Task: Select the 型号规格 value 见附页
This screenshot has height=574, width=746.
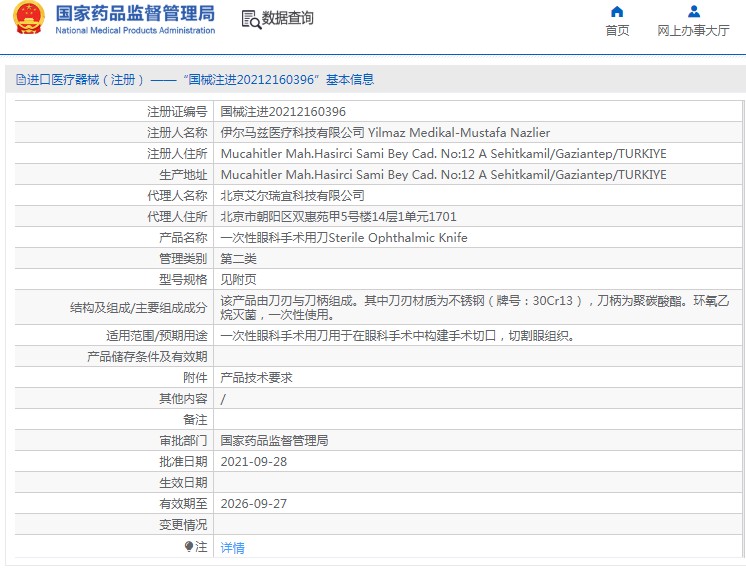Action: pos(238,280)
